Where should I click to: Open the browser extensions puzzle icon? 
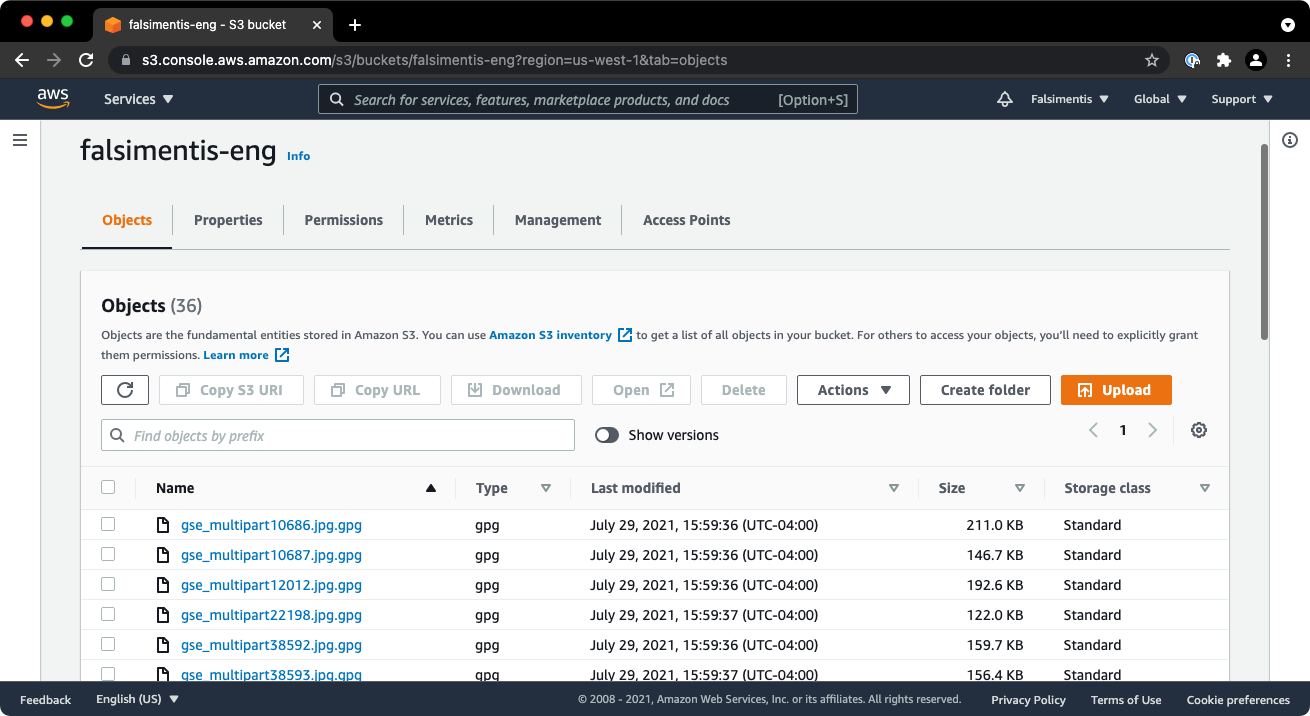click(x=1224, y=60)
